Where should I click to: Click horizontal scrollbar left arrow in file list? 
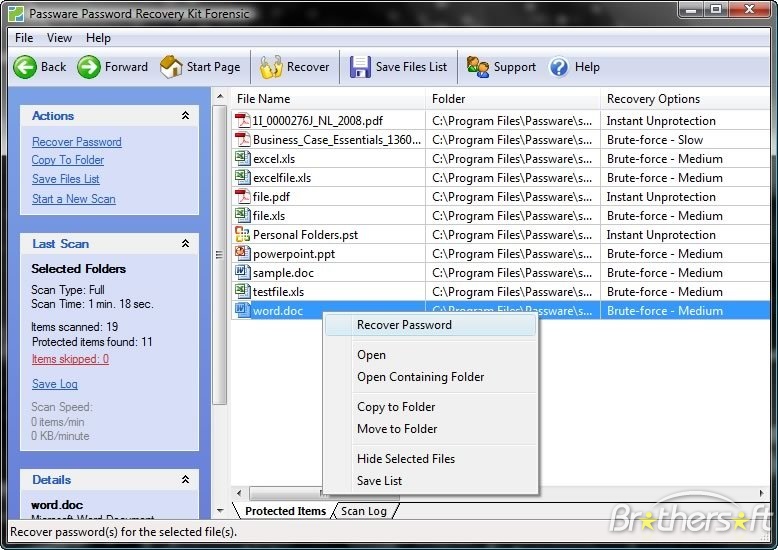click(239, 493)
